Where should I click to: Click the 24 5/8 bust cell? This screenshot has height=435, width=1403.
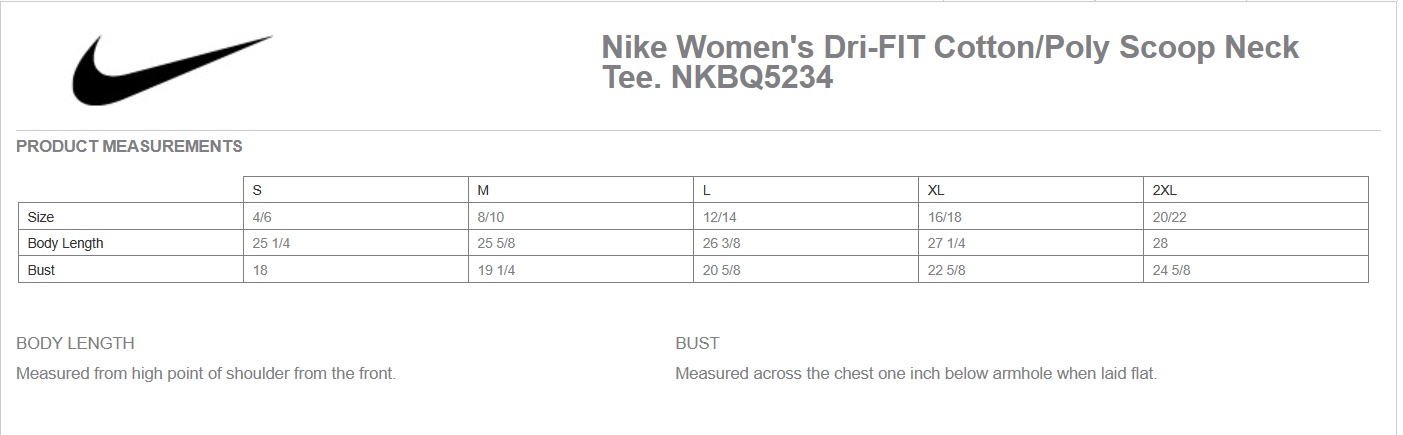(1171, 270)
